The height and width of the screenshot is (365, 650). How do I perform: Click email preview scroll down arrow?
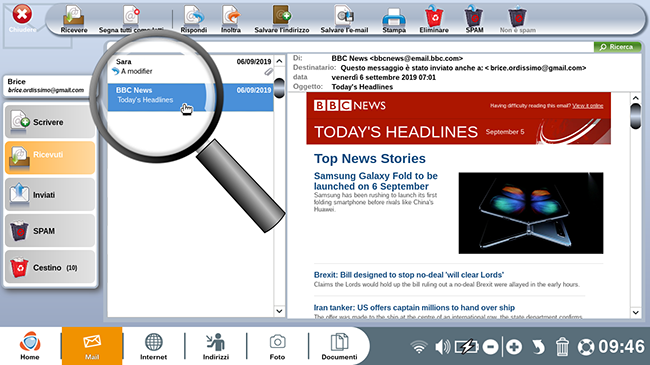(635, 312)
